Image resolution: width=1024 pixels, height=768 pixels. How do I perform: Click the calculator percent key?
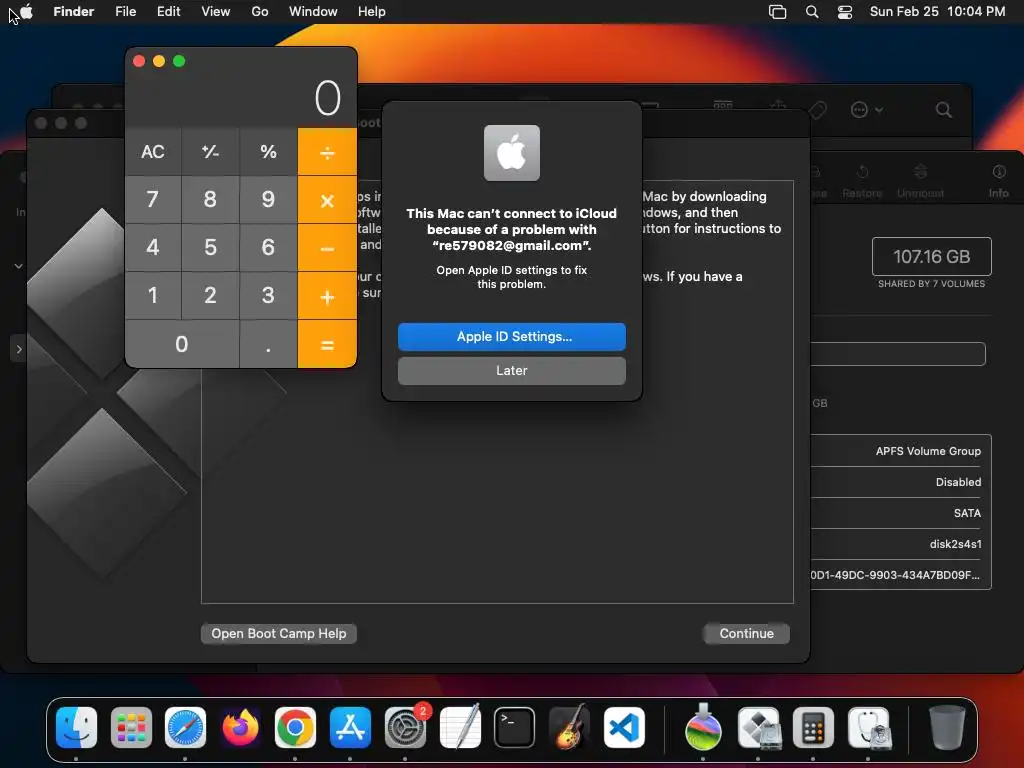pyautogui.click(x=268, y=152)
